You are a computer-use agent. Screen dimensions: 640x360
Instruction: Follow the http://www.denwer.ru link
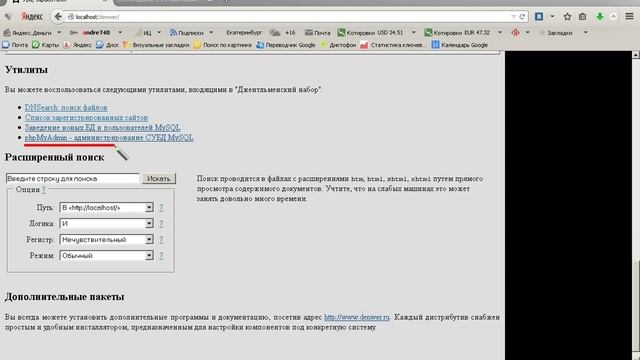coord(357,317)
